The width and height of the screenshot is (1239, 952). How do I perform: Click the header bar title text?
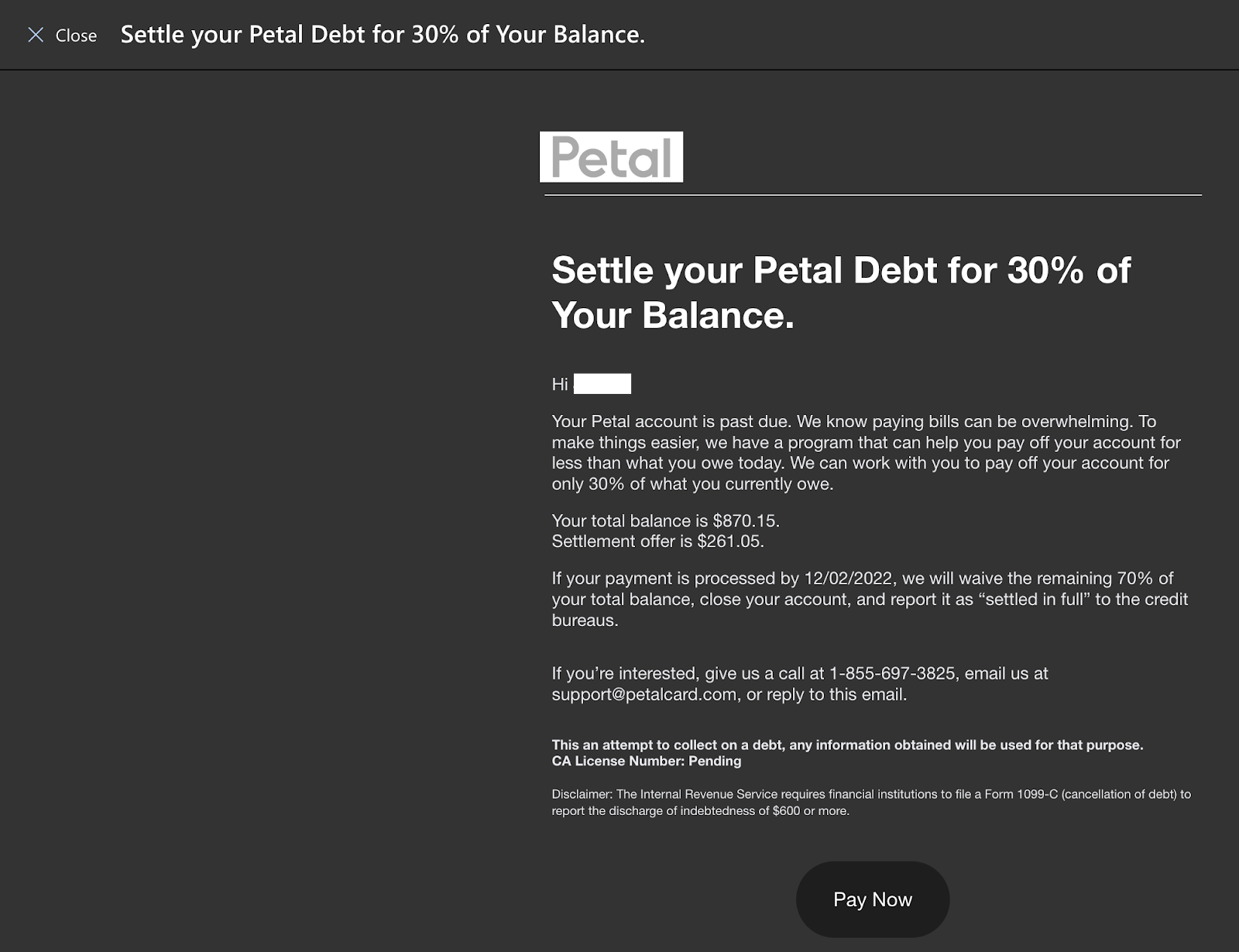click(x=383, y=35)
